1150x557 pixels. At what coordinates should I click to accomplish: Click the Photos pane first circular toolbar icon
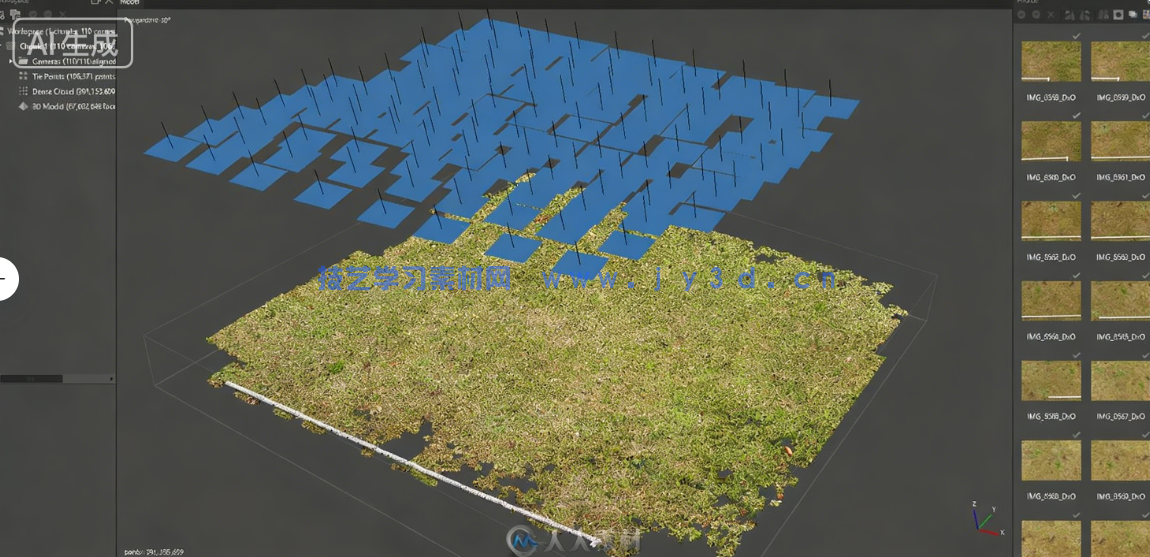pos(1021,15)
